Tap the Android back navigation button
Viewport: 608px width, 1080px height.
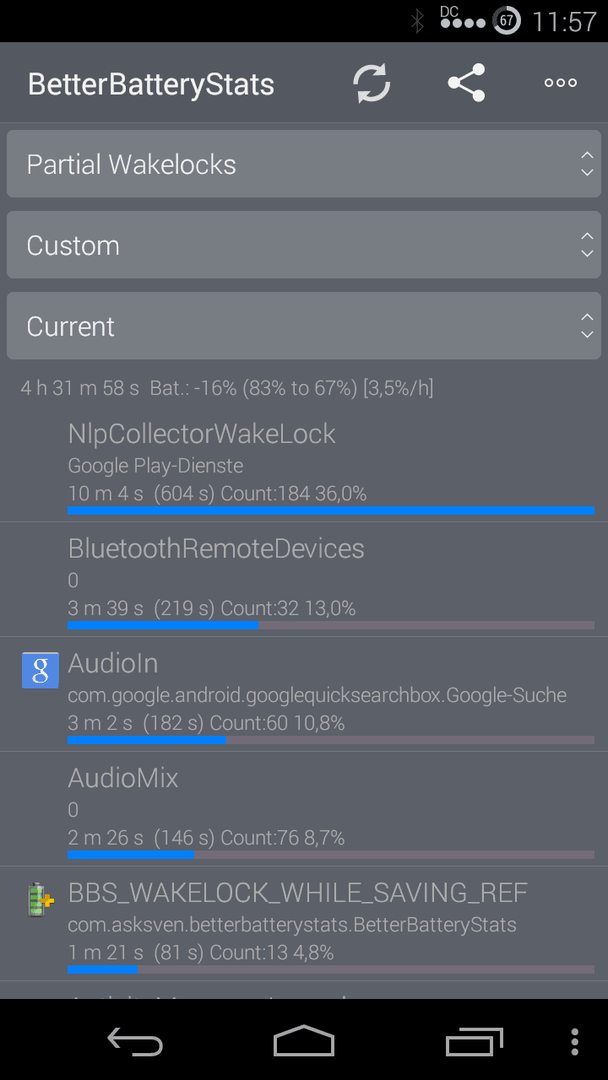tap(135, 1040)
